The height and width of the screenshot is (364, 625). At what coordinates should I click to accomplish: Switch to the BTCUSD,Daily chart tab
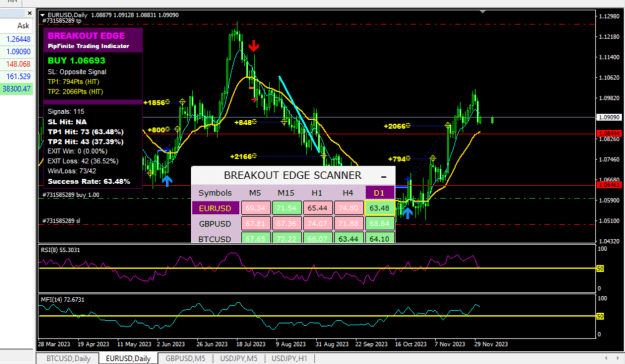coord(68,358)
